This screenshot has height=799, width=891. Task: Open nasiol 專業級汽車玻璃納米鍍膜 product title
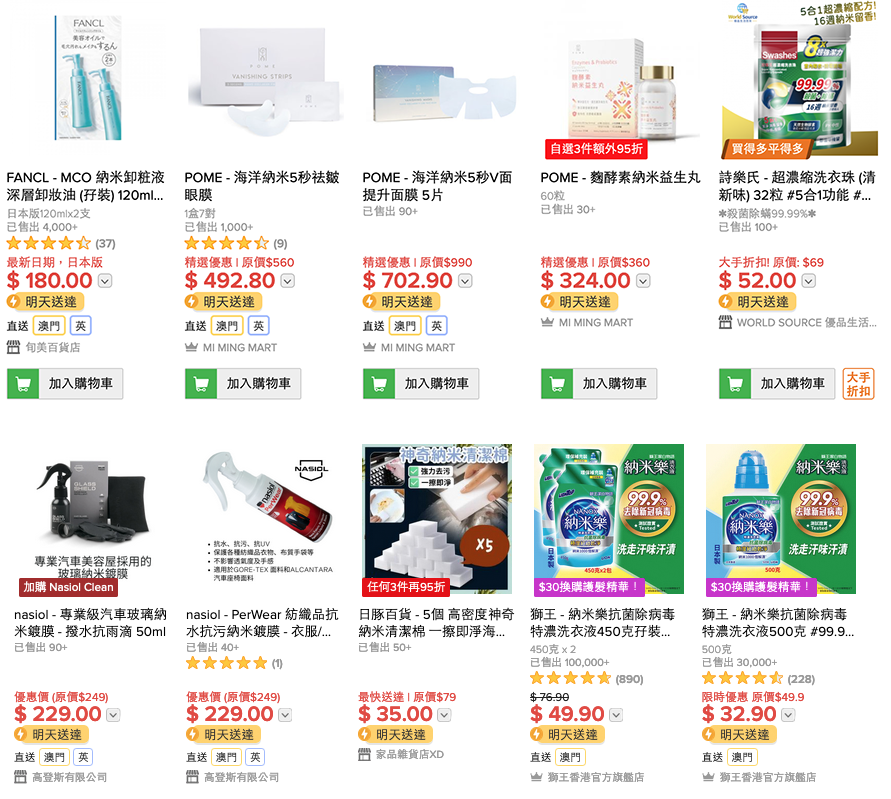coord(90,623)
